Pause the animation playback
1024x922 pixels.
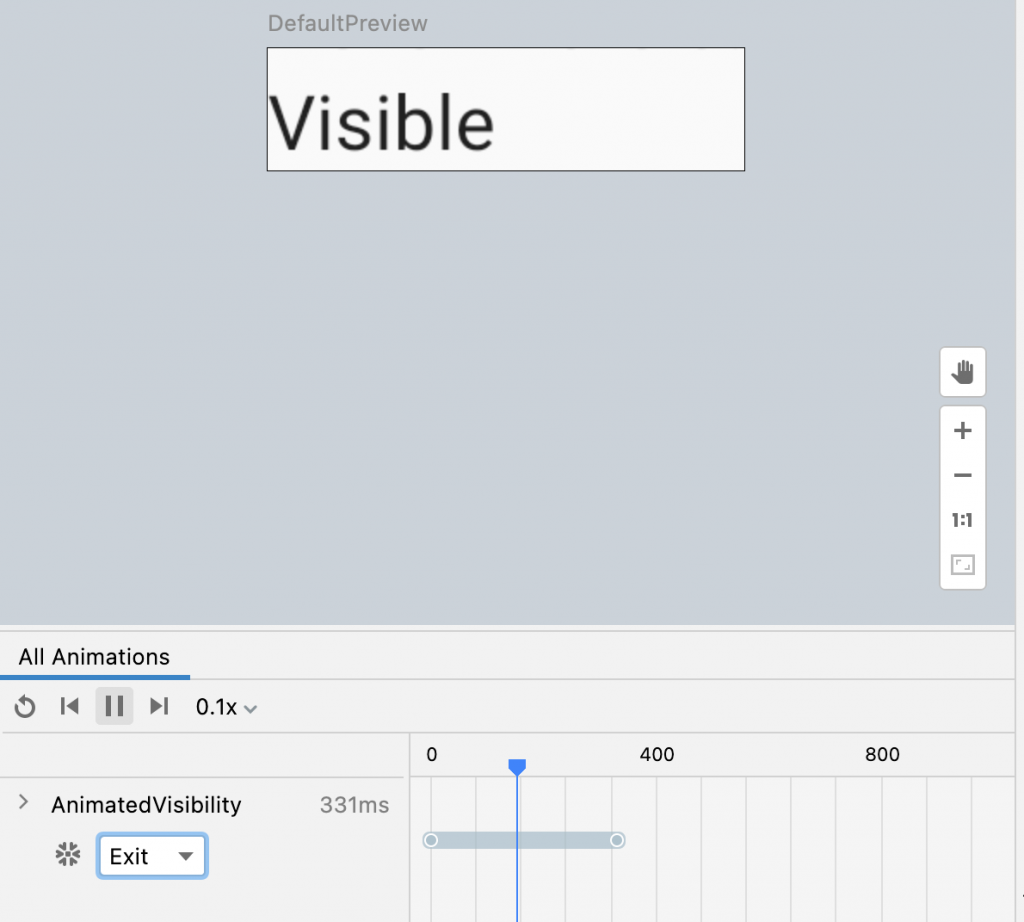114,707
